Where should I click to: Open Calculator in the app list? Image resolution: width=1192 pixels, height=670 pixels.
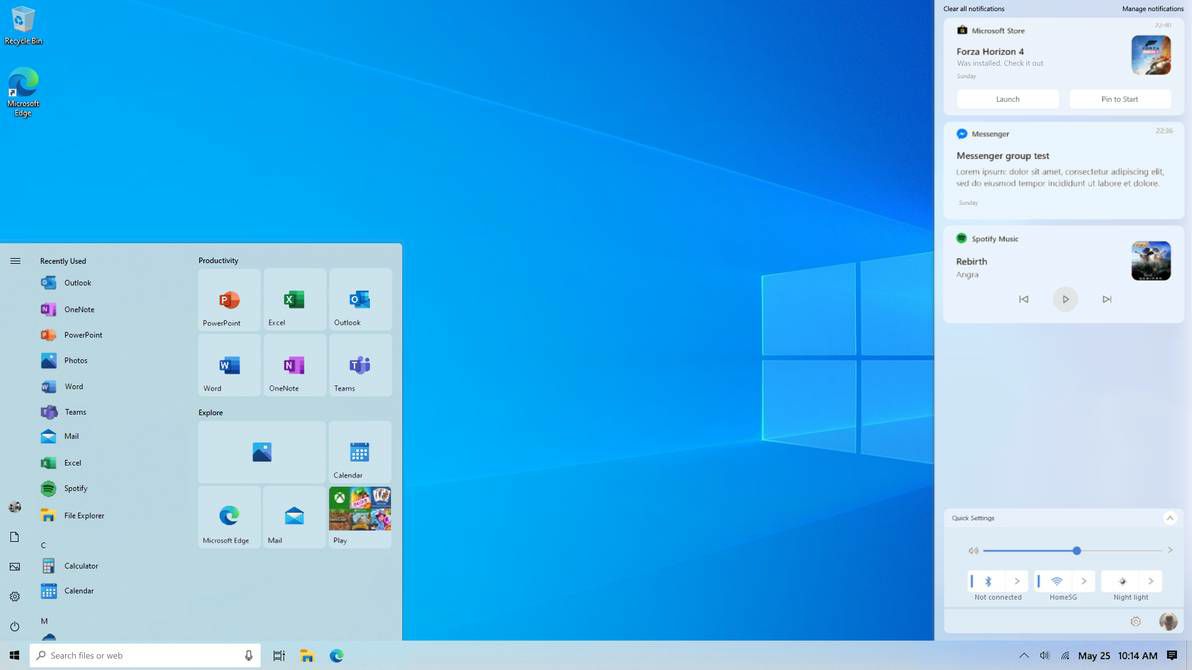click(x=69, y=566)
